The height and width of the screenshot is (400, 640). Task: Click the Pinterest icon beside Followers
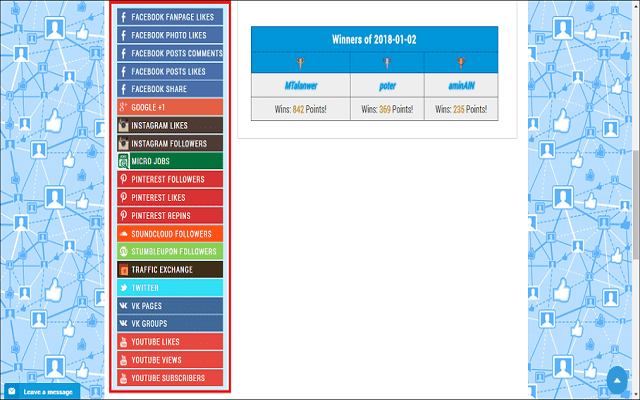(x=123, y=179)
